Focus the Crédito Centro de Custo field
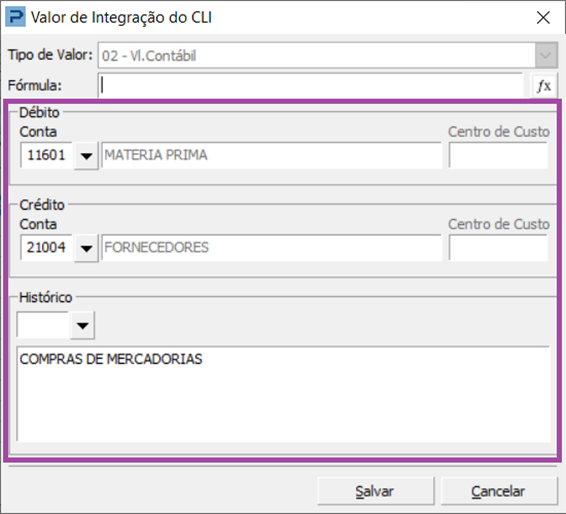Screen dimensions: 566x514 click(498, 248)
